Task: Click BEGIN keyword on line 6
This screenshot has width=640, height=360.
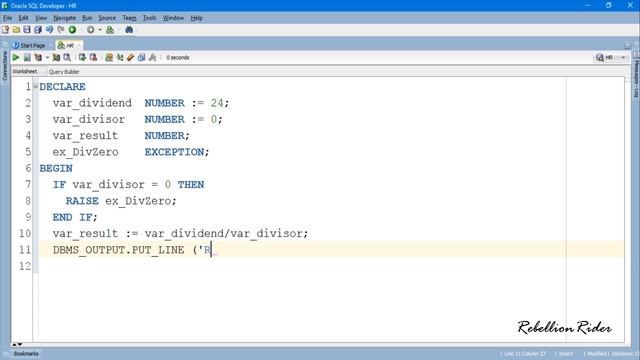Action: pyautogui.click(x=56, y=168)
